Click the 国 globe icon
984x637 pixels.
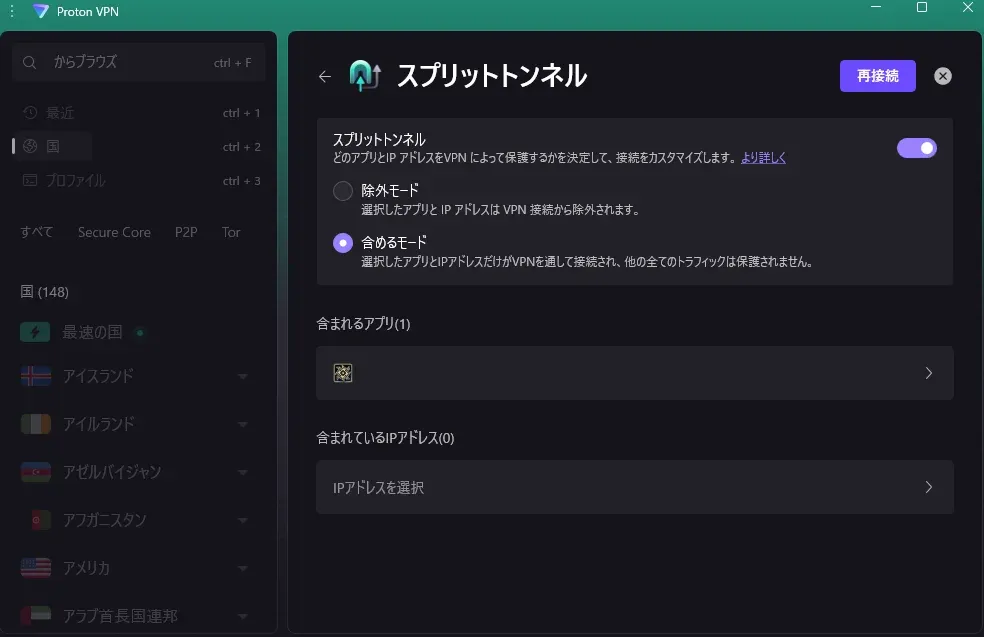(x=30, y=146)
